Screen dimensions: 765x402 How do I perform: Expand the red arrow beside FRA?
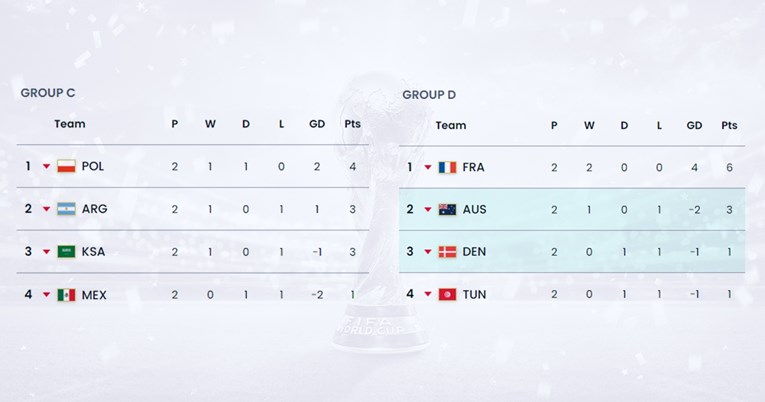click(428, 167)
